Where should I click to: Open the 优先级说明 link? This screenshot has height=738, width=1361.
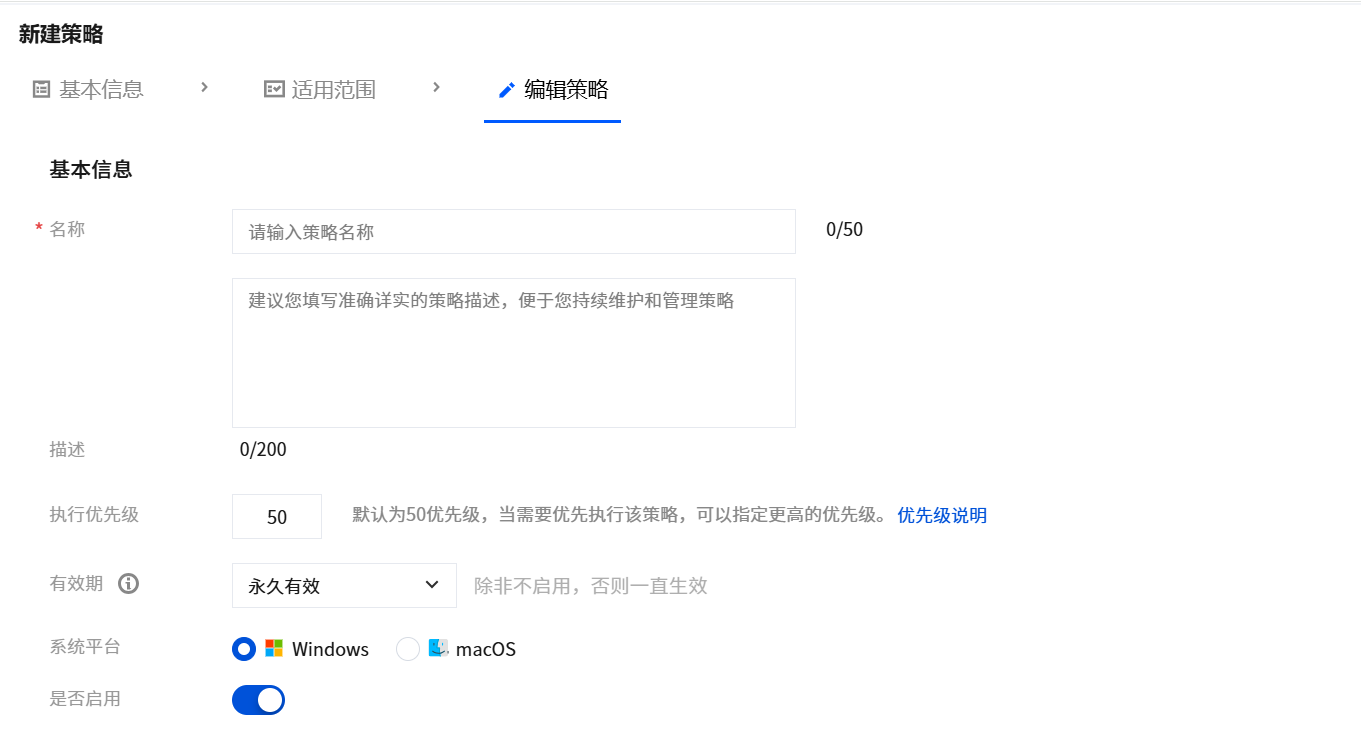tap(942, 515)
